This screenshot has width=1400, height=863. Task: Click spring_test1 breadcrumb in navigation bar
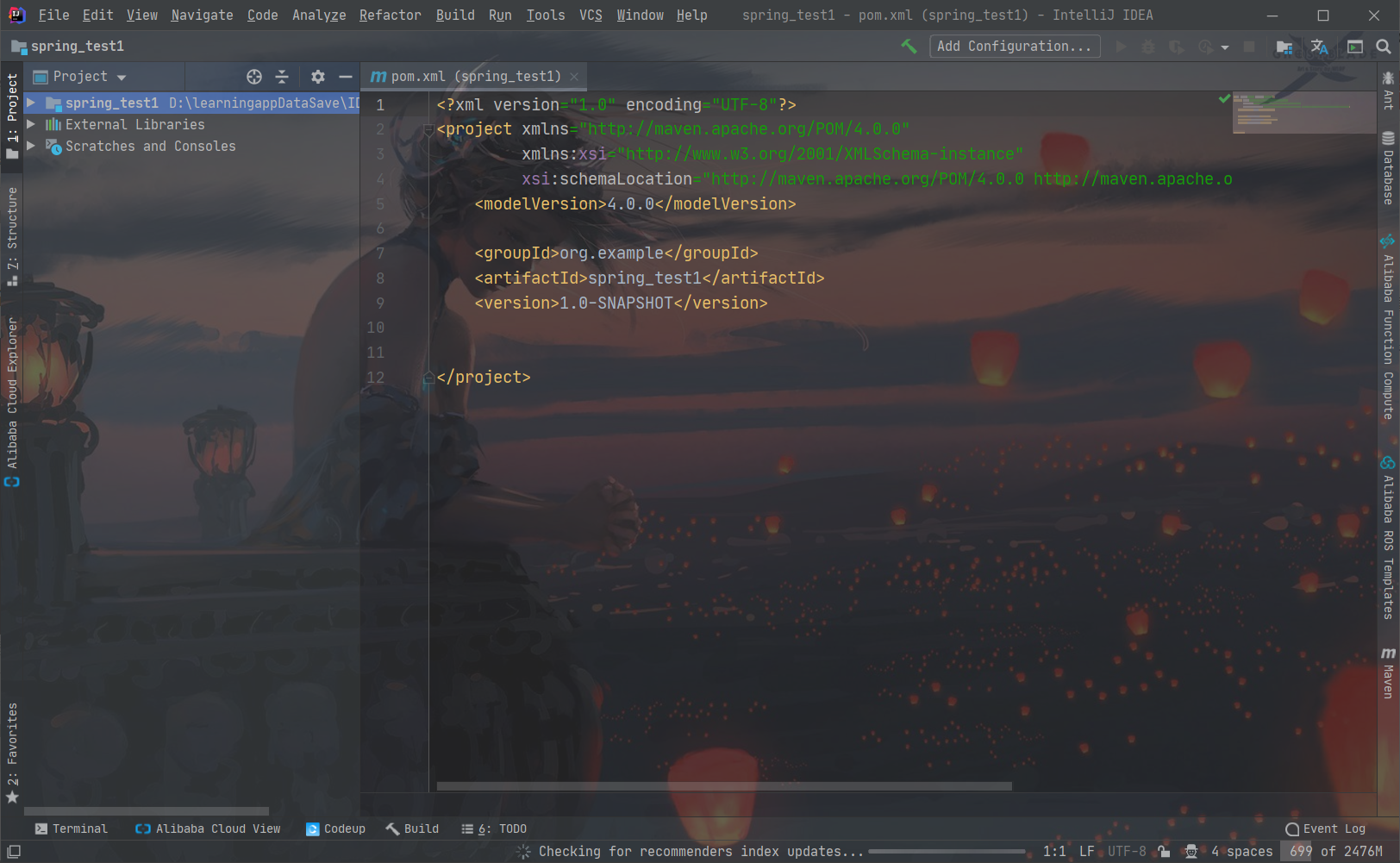click(x=69, y=47)
